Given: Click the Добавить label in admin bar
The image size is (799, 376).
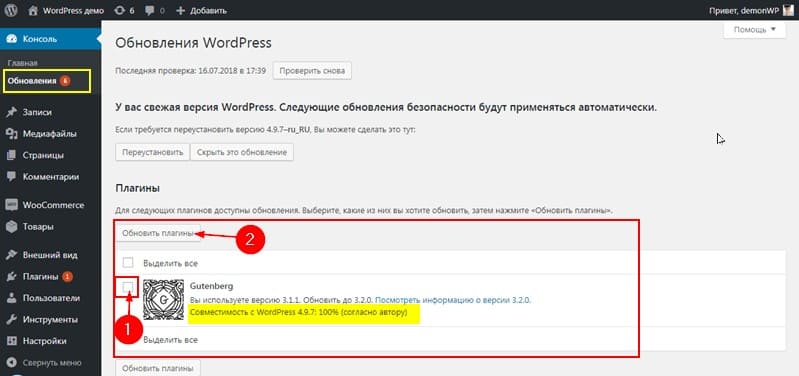Looking at the screenshot, I should pyautogui.click(x=208, y=10).
